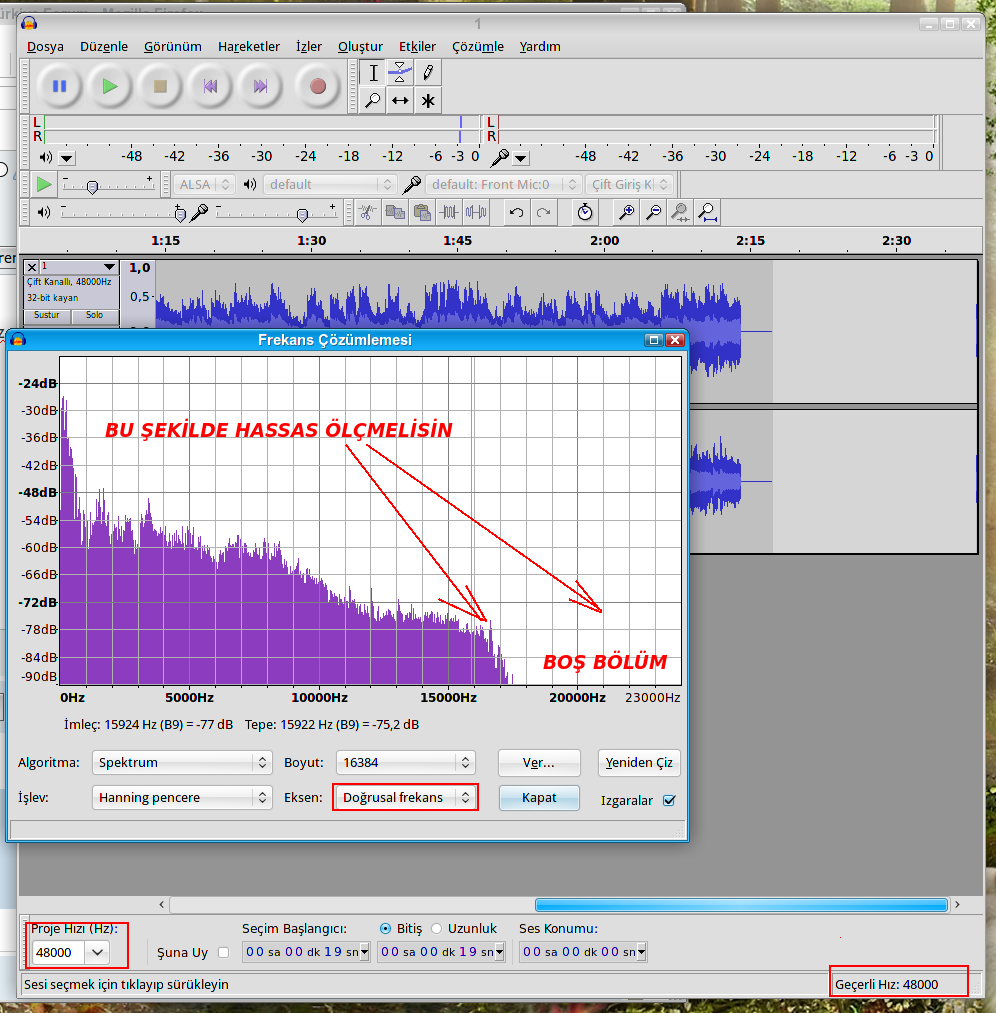Choose the Envelope tool

[400, 72]
